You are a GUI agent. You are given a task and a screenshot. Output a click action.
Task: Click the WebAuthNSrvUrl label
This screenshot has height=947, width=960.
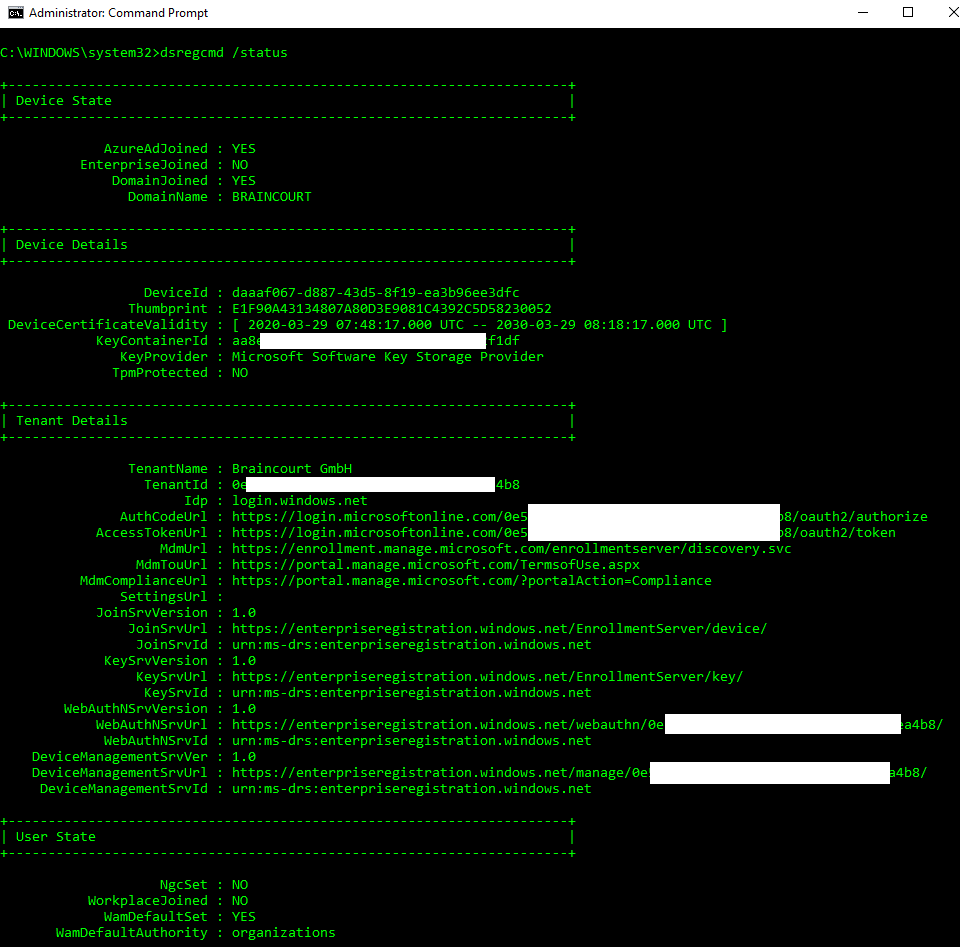click(152, 725)
